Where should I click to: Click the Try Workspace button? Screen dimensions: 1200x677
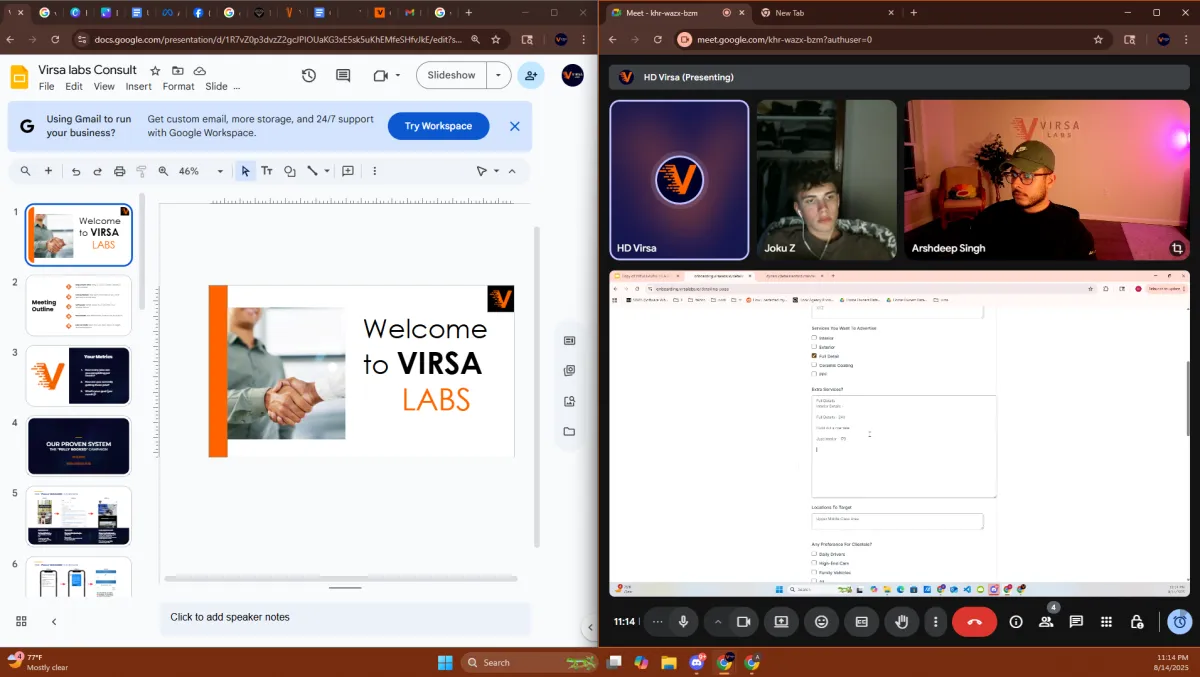438,126
